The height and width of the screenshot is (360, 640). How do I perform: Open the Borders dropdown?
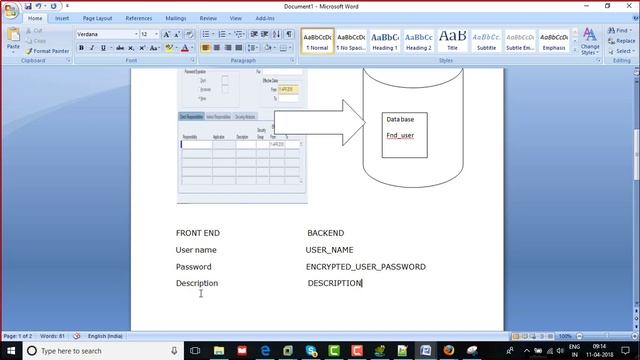290,48
